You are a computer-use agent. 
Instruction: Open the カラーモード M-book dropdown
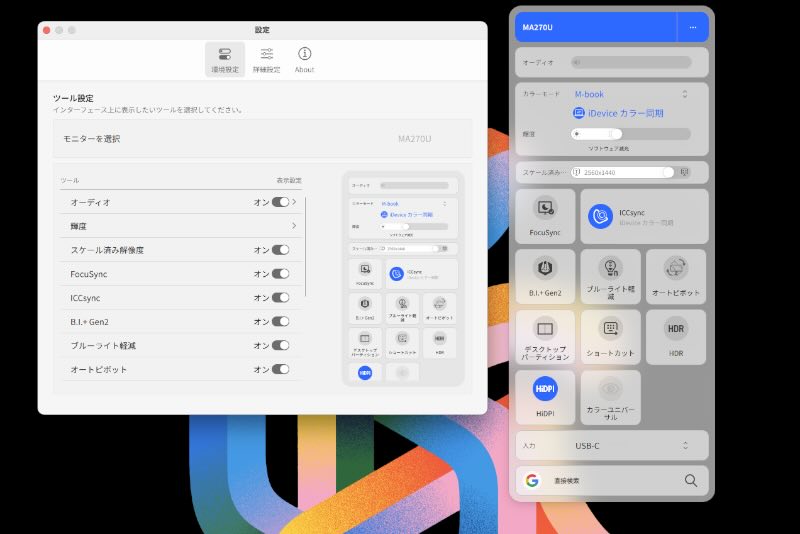point(631,94)
